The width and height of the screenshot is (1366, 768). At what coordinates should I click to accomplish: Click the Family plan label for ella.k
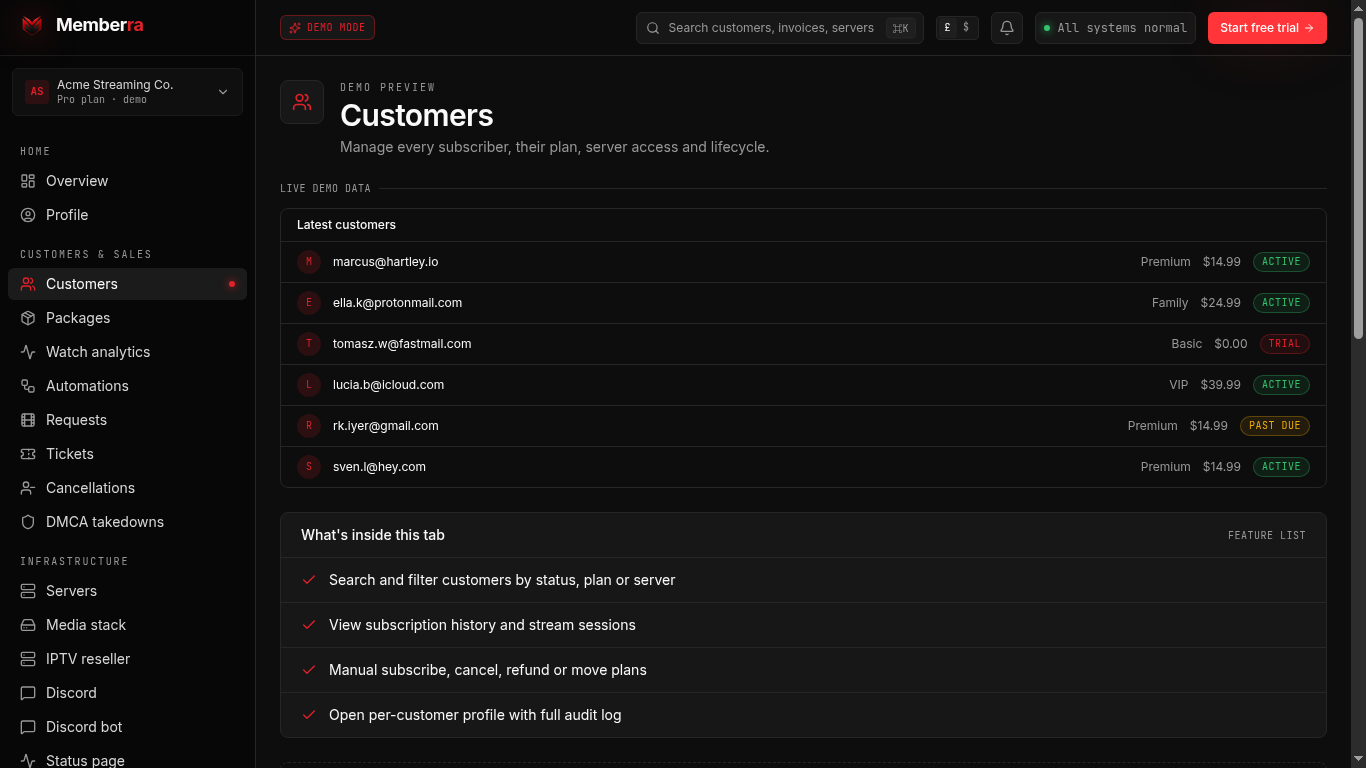(1170, 303)
